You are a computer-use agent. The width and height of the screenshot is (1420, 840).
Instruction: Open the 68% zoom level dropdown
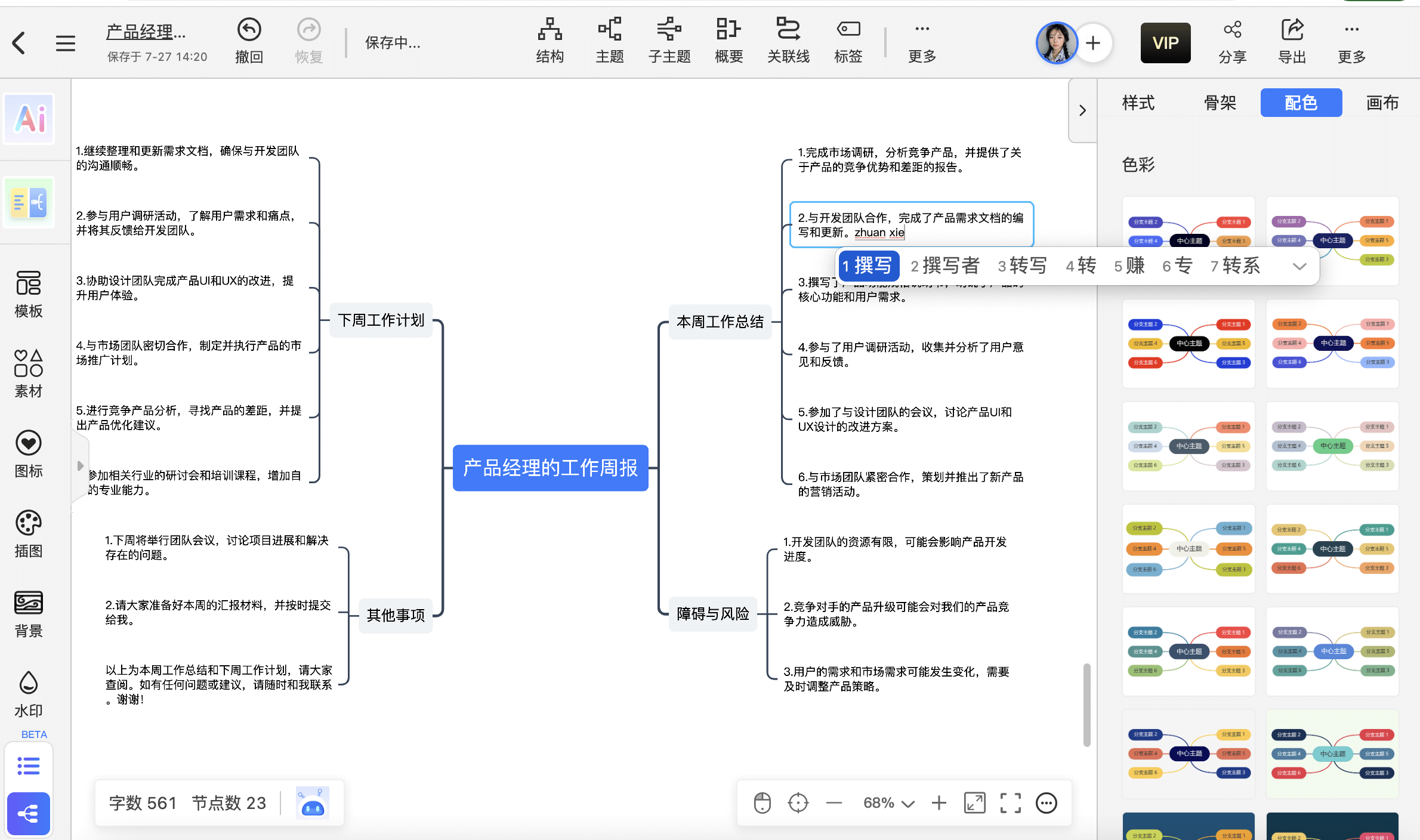pos(888,803)
